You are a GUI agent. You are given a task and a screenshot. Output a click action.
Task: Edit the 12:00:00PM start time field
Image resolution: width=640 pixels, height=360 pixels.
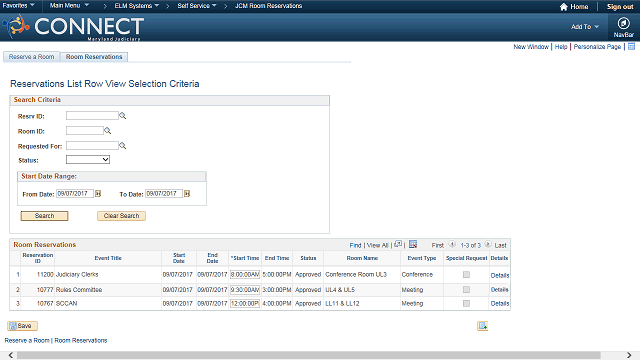(x=244, y=303)
